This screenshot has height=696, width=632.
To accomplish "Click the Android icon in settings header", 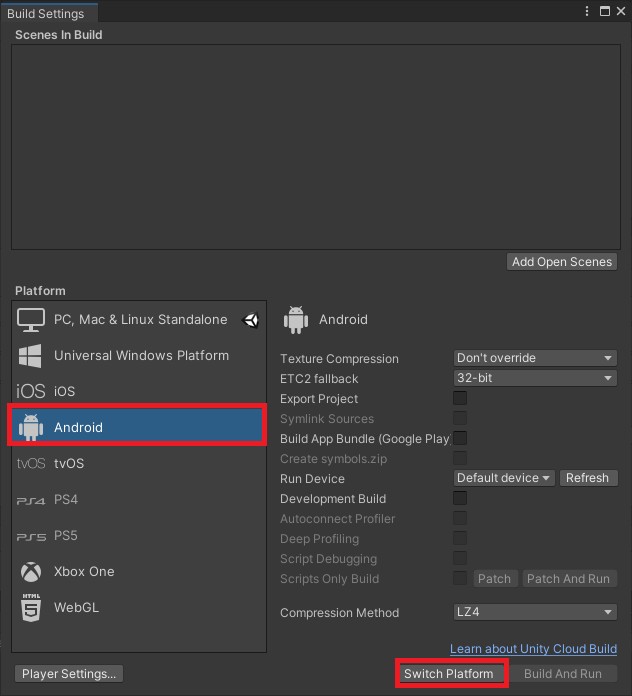I will (x=296, y=320).
